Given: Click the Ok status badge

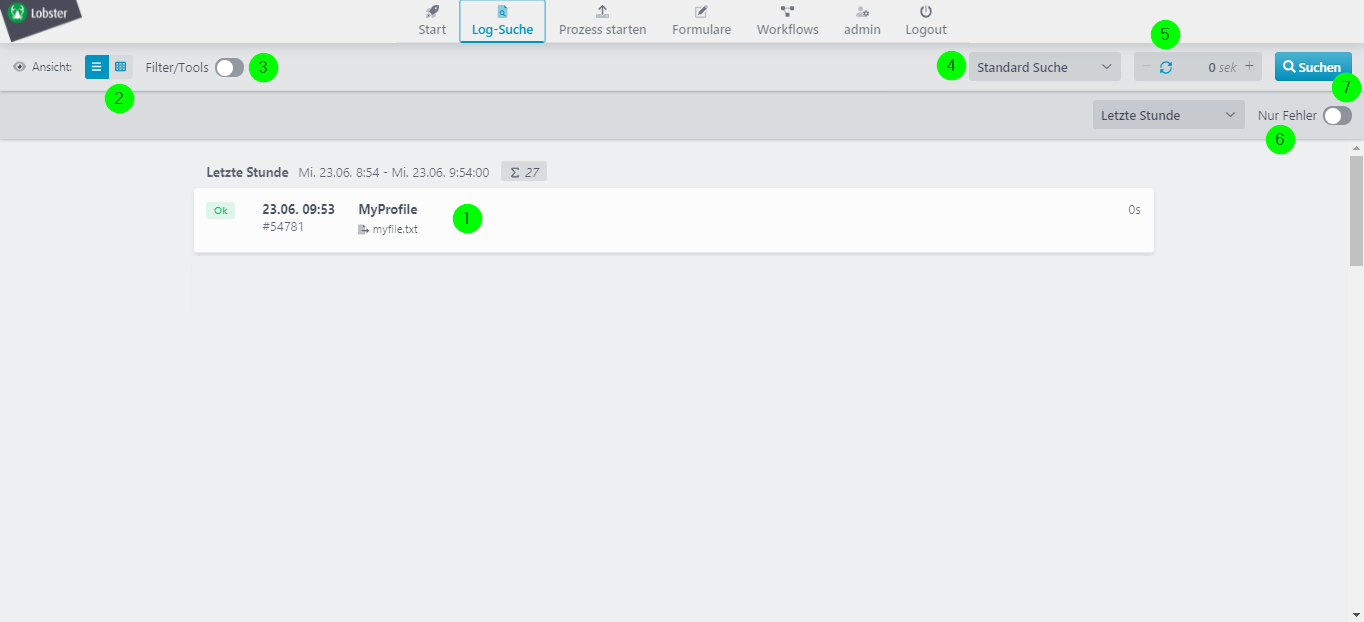Looking at the screenshot, I should (x=220, y=210).
